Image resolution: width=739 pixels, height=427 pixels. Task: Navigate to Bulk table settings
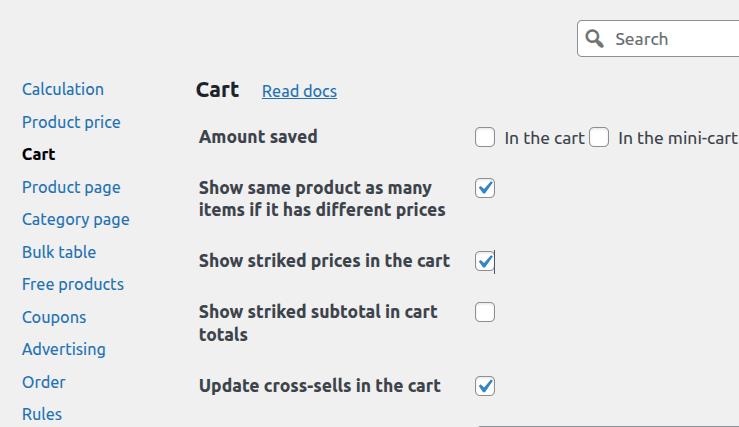coord(59,252)
